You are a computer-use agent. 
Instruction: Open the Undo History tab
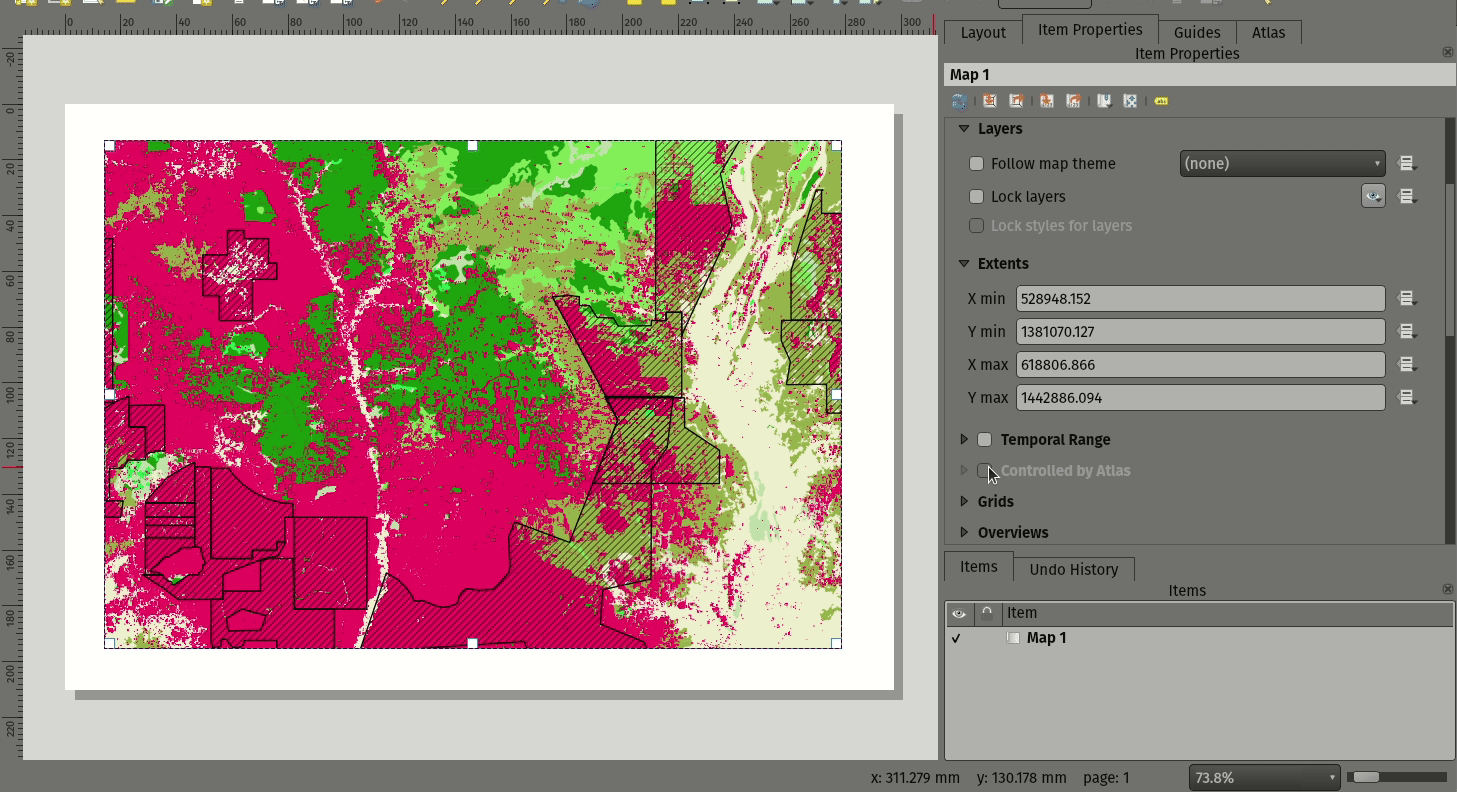click(x=1073, y=569)
